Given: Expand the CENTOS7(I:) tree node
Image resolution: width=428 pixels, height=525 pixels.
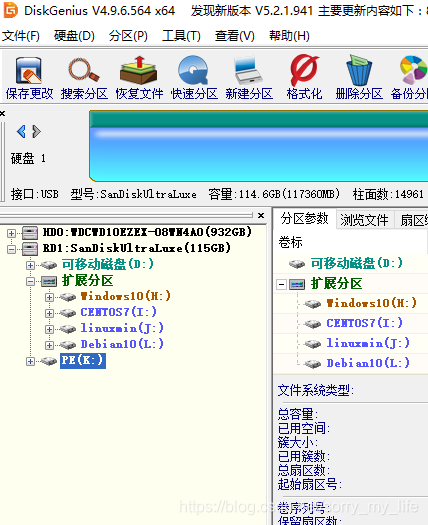Looking at the screenshot, I should coord(50,313).
